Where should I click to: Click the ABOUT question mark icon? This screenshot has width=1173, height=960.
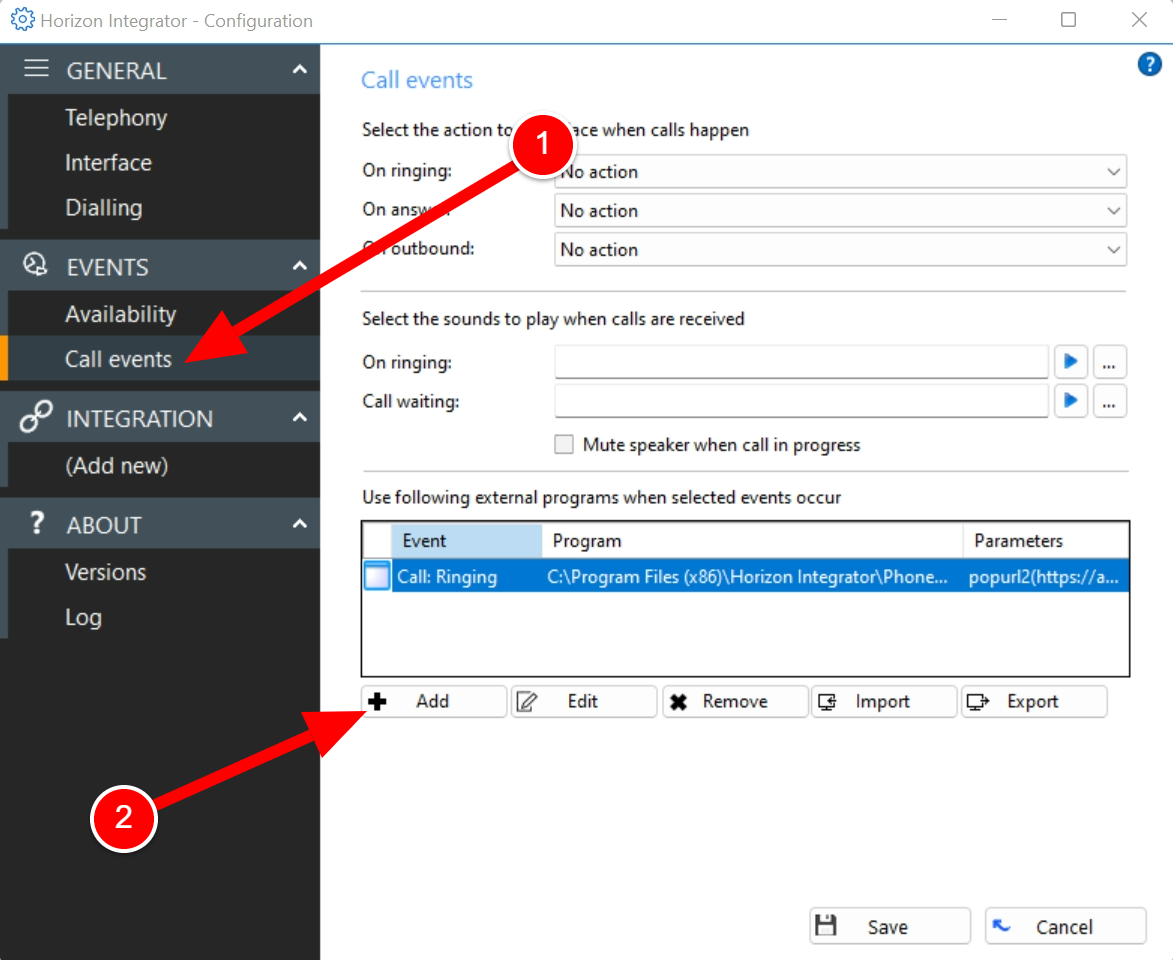(x=37, y=523)
